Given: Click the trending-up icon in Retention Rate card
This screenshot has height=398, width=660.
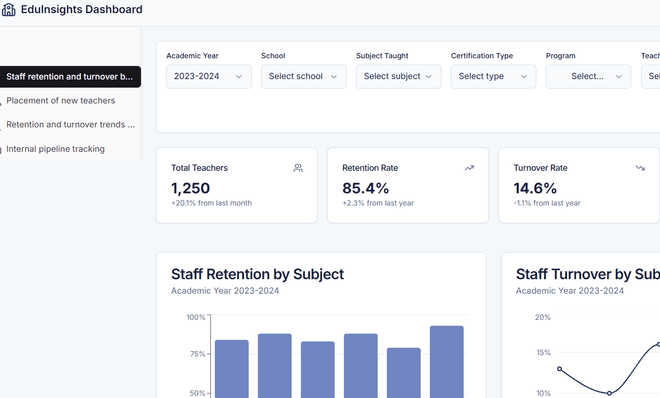Looking at the screenshot, I should 469,168.
